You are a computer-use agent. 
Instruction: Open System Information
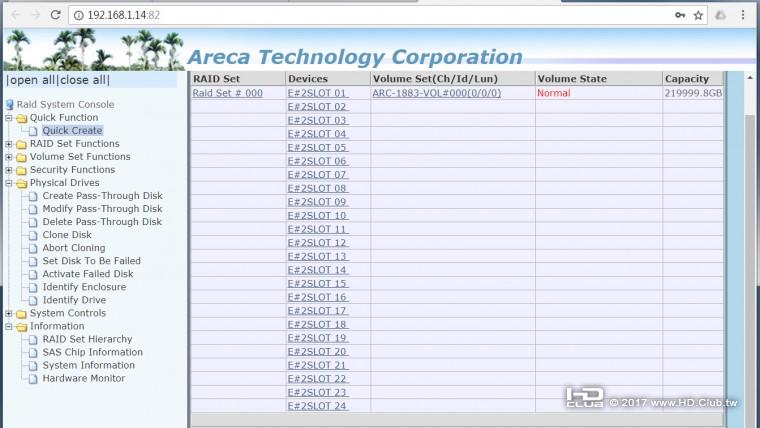point(89,365)
